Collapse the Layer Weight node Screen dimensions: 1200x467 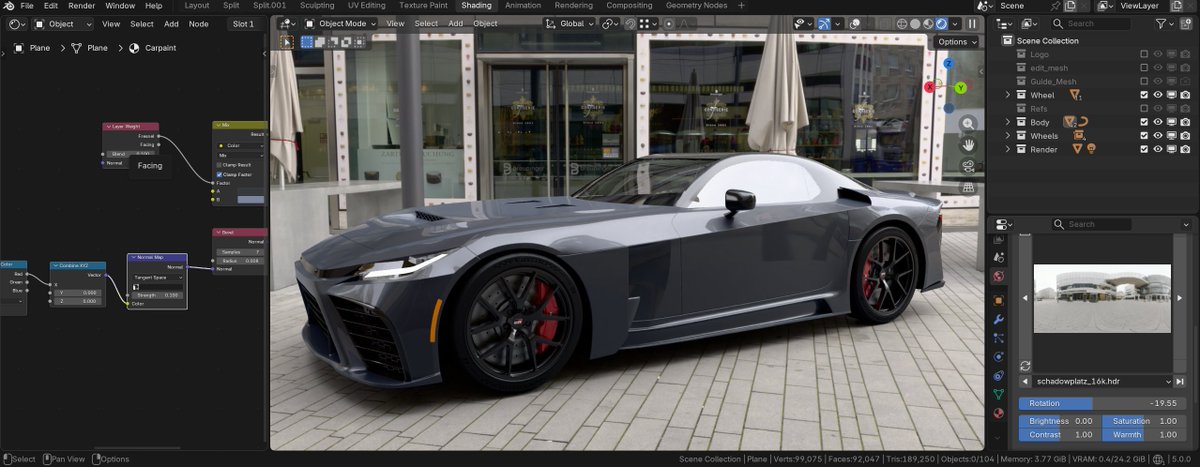tap(107, 127)
